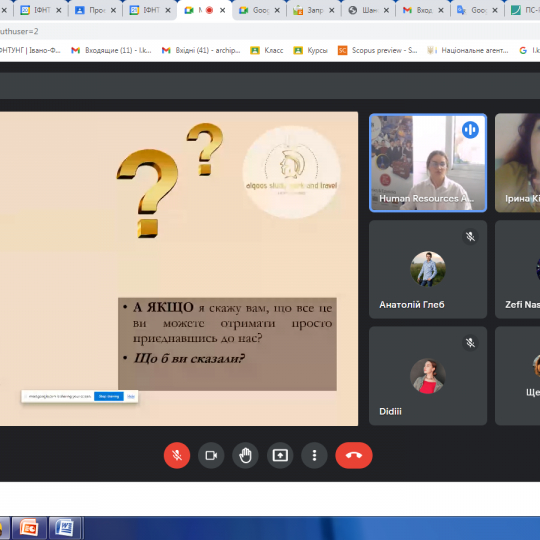Click the present screen icon
Image resolution: width=540 pixels, height=540 pixels.
click(280, 455)
